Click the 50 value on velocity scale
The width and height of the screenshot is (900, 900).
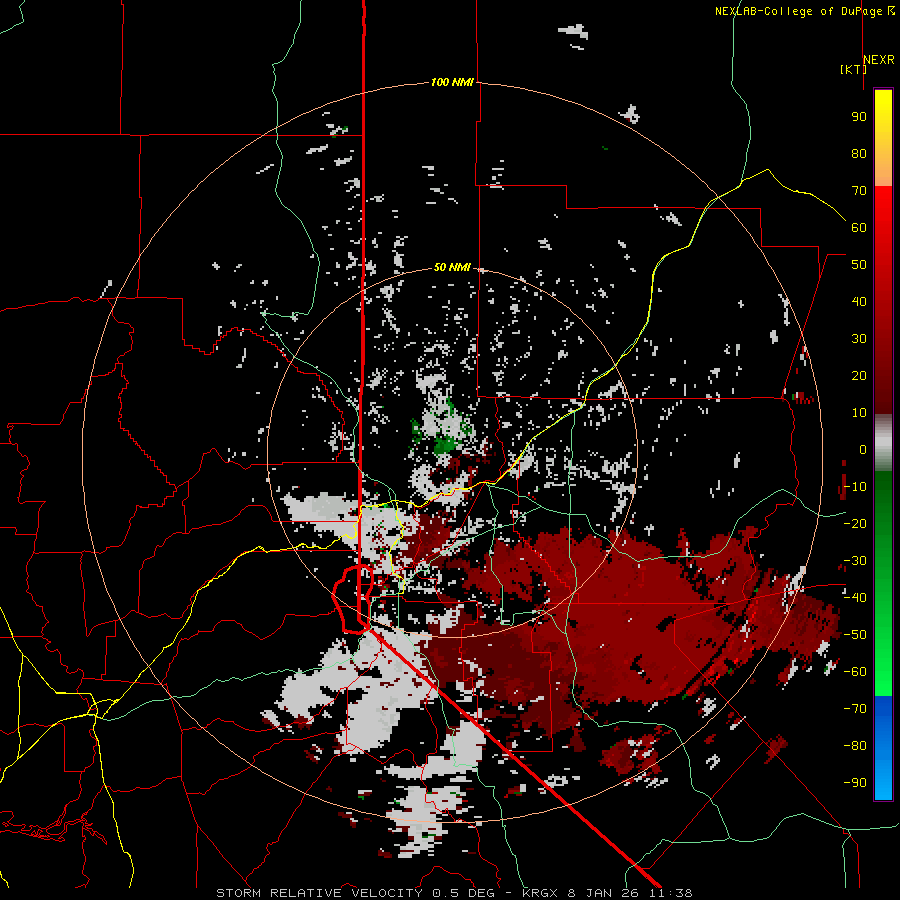pyautogui.click(x=859, y=265)
